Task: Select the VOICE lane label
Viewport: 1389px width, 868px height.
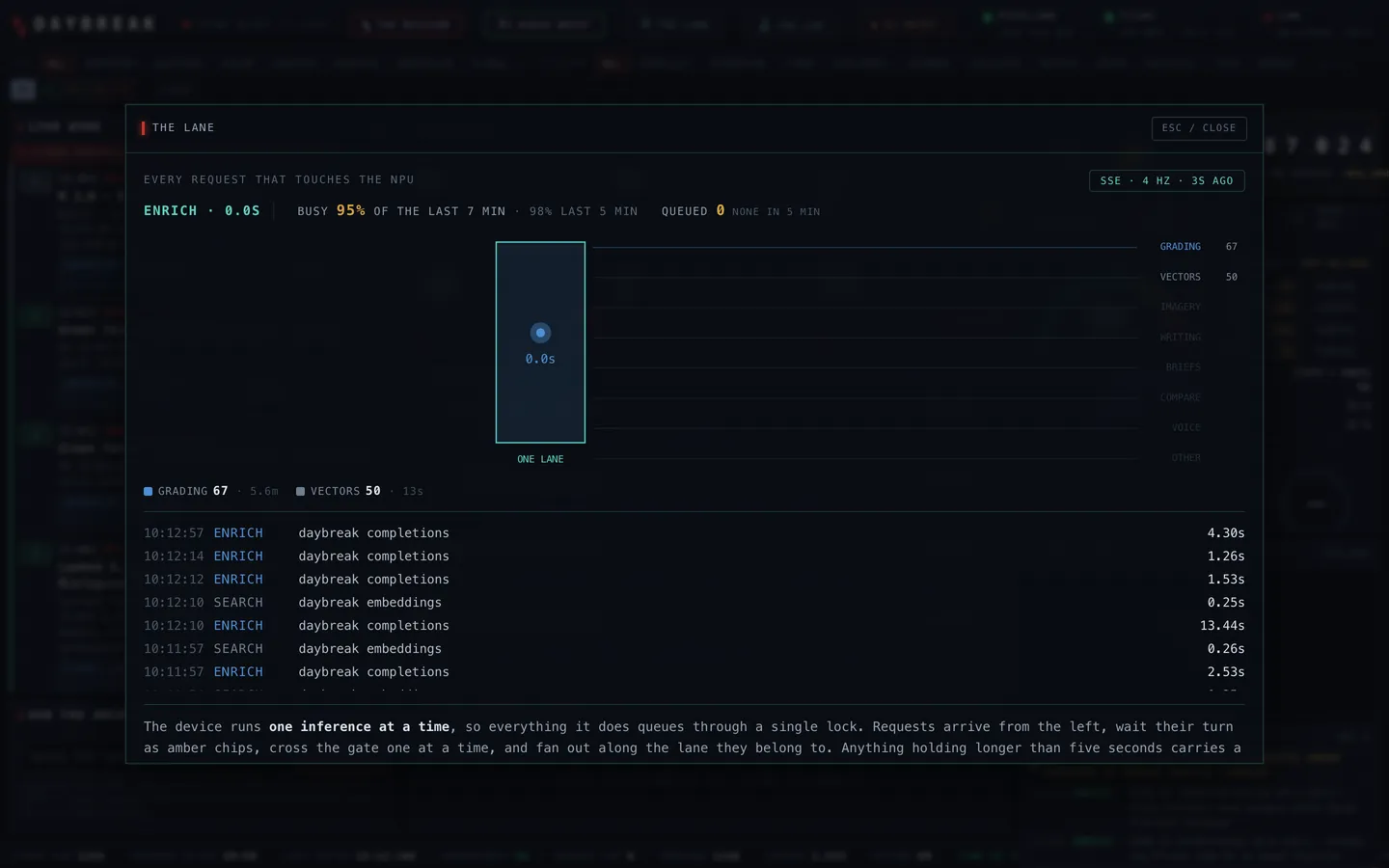Action: pos(1186,427)
